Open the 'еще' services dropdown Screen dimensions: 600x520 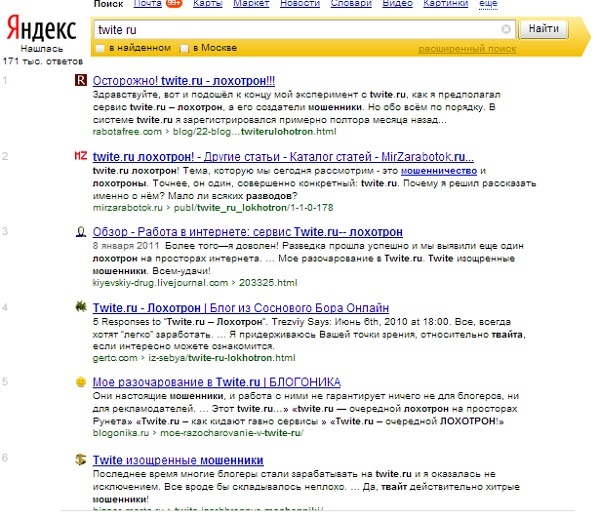pos(488,3)
